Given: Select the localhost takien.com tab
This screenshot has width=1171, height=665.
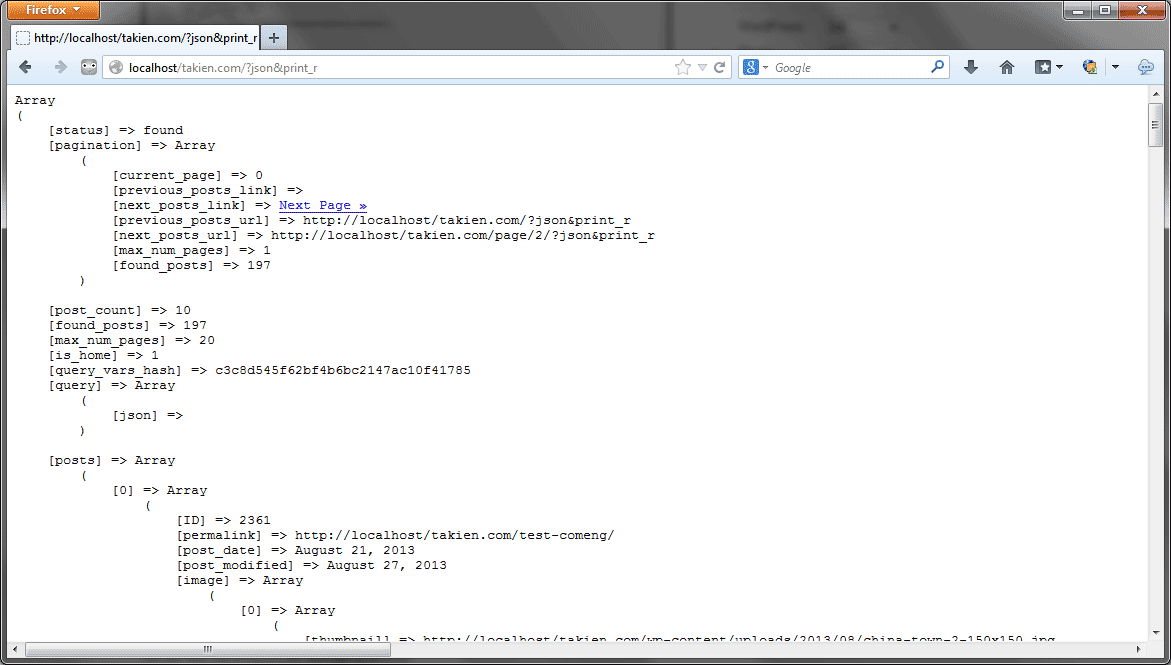Looking at the screenshot, I should (135, 38).
